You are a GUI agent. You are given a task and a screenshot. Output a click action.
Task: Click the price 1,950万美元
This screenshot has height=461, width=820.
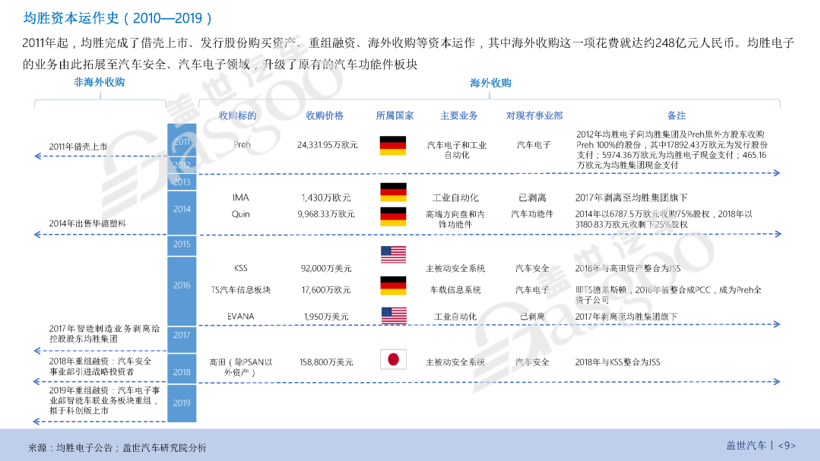[326, 317]
